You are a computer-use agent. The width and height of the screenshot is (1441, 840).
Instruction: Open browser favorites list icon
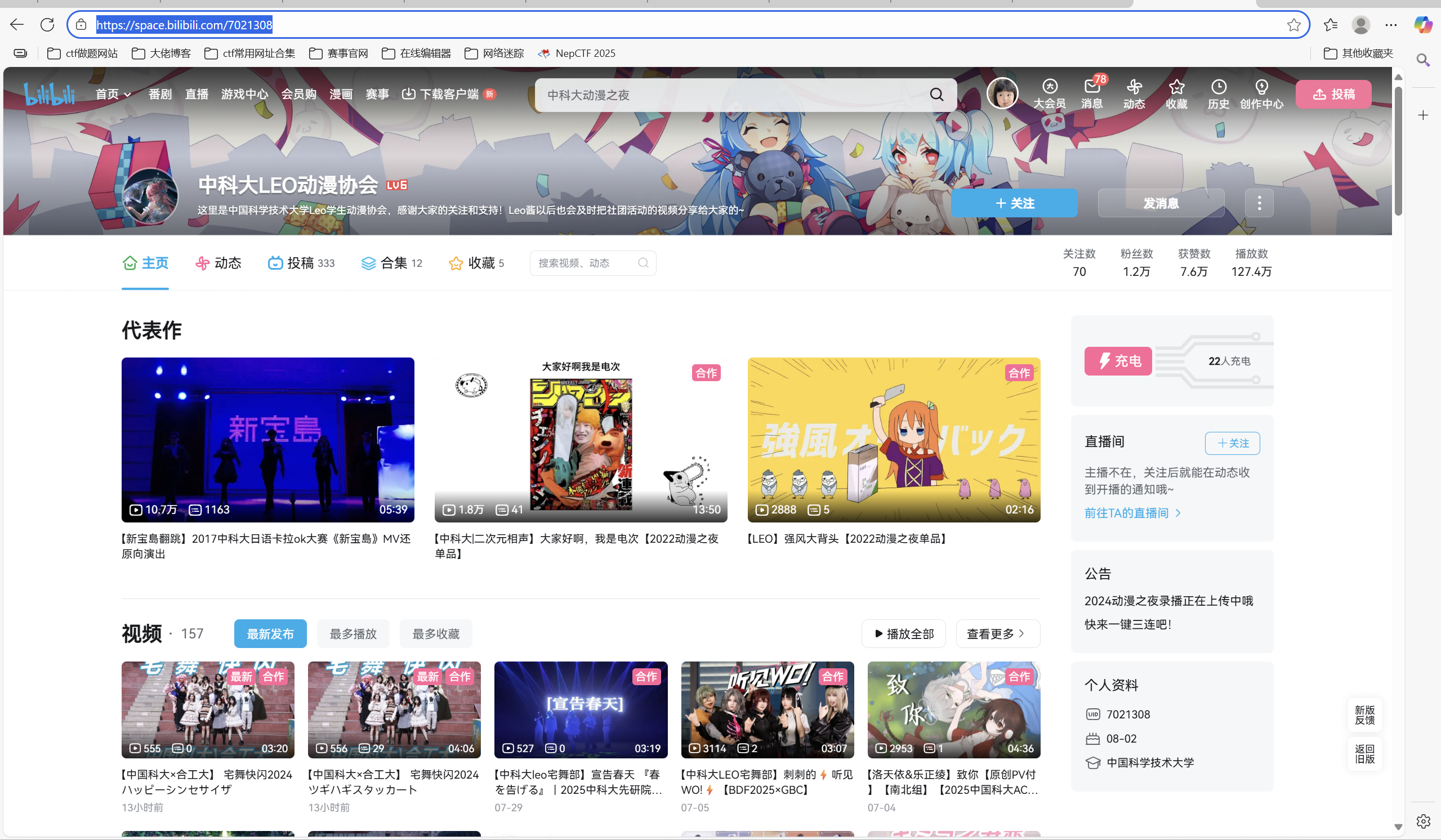coord(1331,25)
